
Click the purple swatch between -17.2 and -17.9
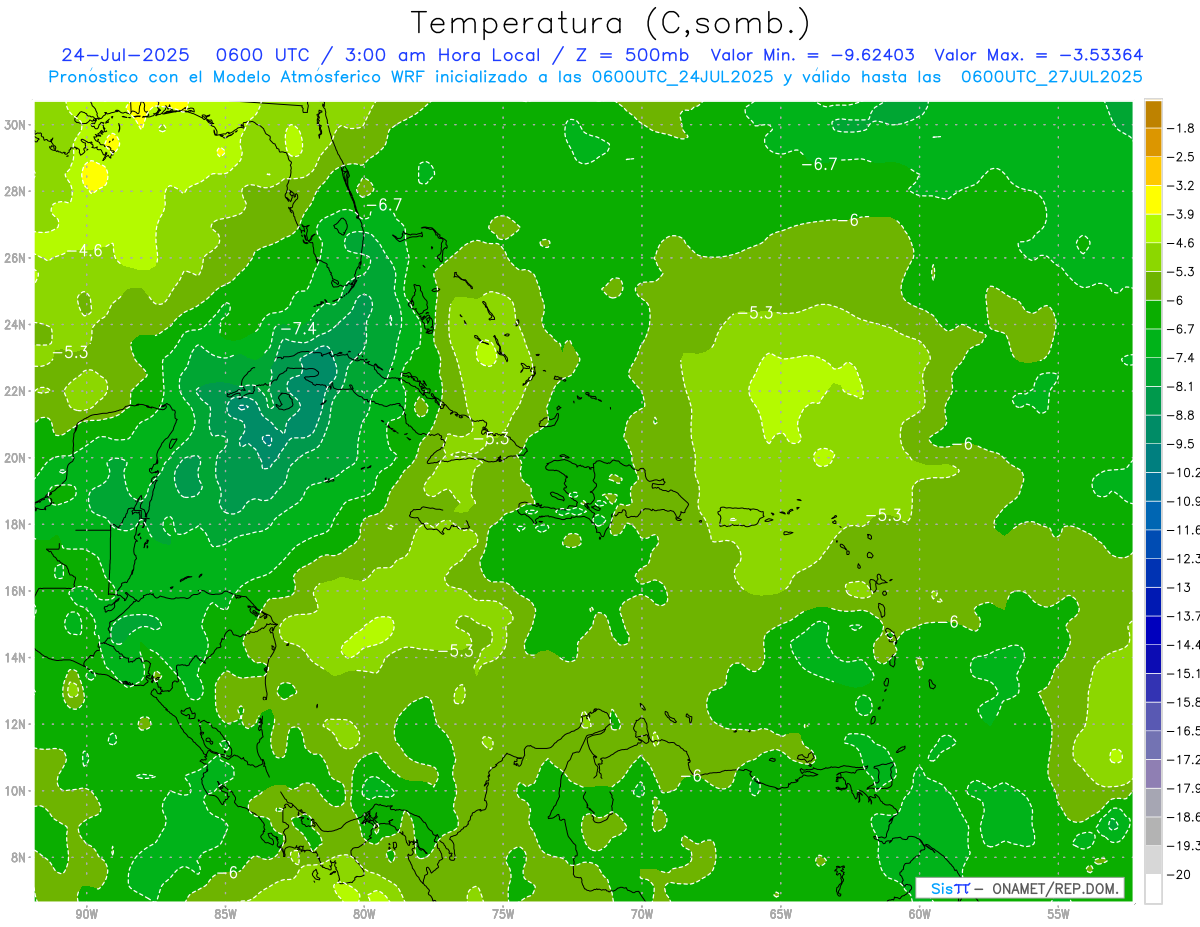coord(1153,774)
